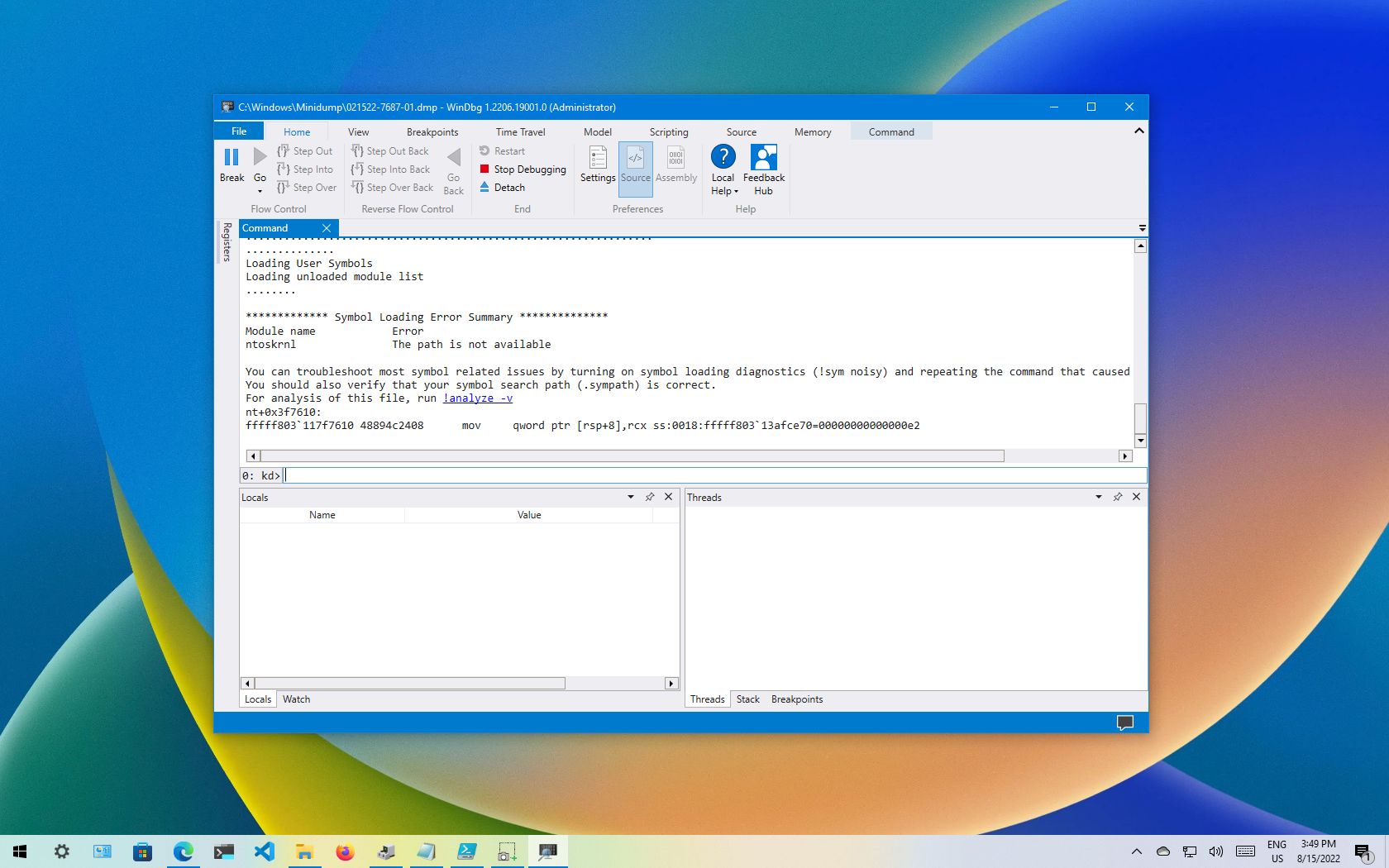Open the Threads panel options dropdown

pyautogui.click(x=1098, y=497)
